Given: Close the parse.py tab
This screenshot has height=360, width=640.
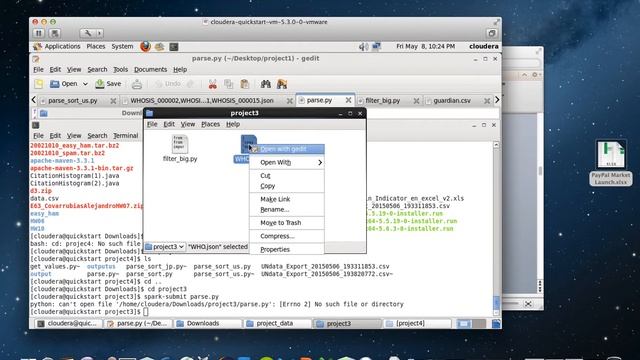Looking at the screenshot, I should pyautogui.click(x=348, y=100).
